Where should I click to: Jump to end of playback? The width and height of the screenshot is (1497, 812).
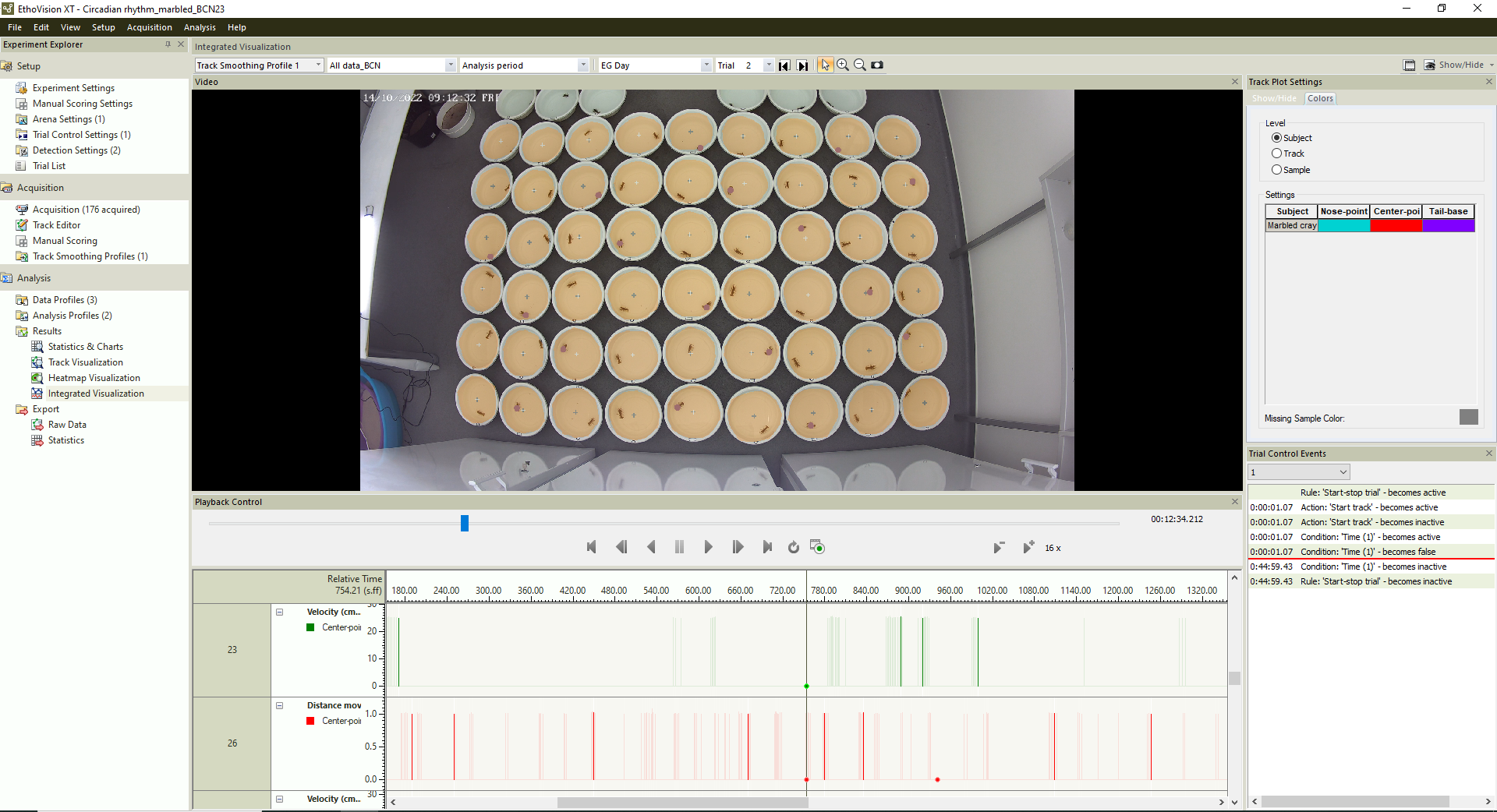pyautogui.click(x=767, y=548)
